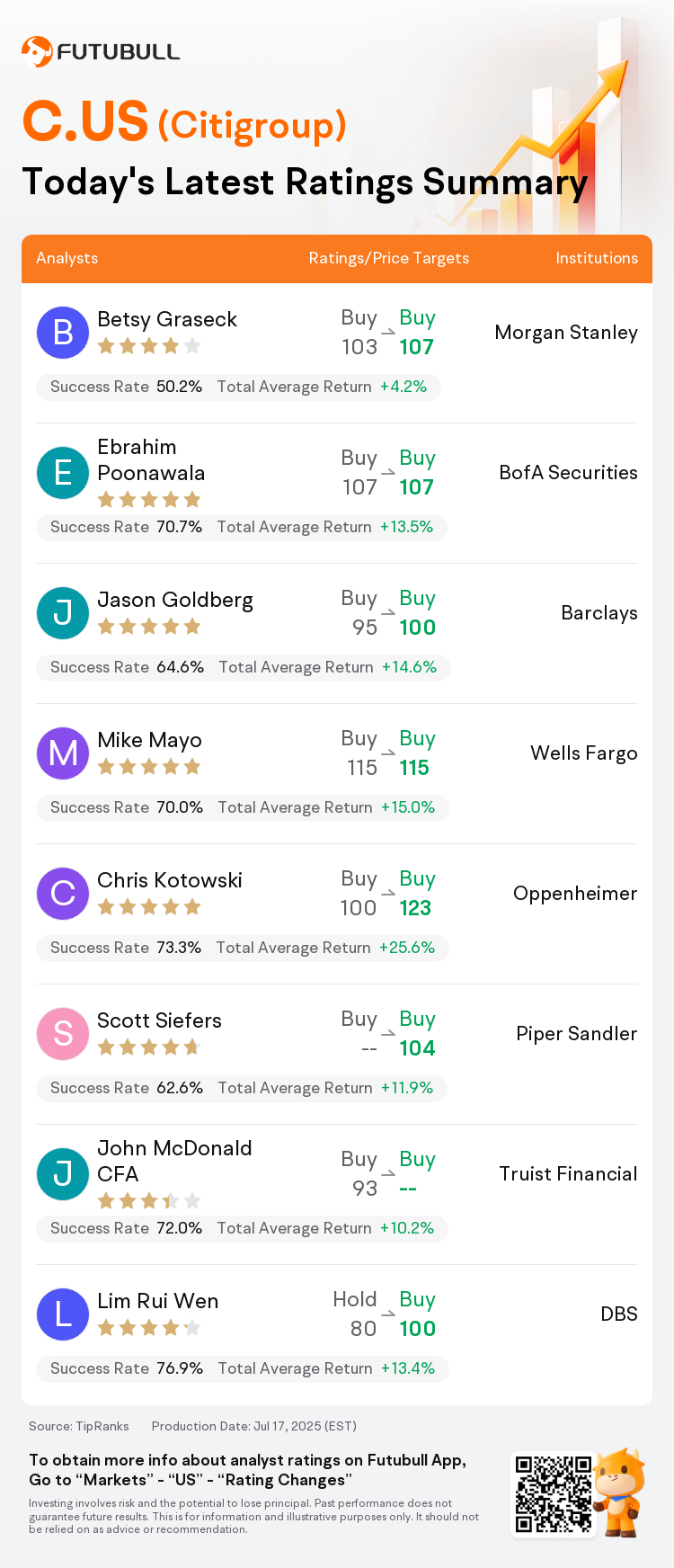The image size is (674, 1568).
Task: Open the Morgan Stanley institution label
Action: pyautogui.click(x=566, y=333)
